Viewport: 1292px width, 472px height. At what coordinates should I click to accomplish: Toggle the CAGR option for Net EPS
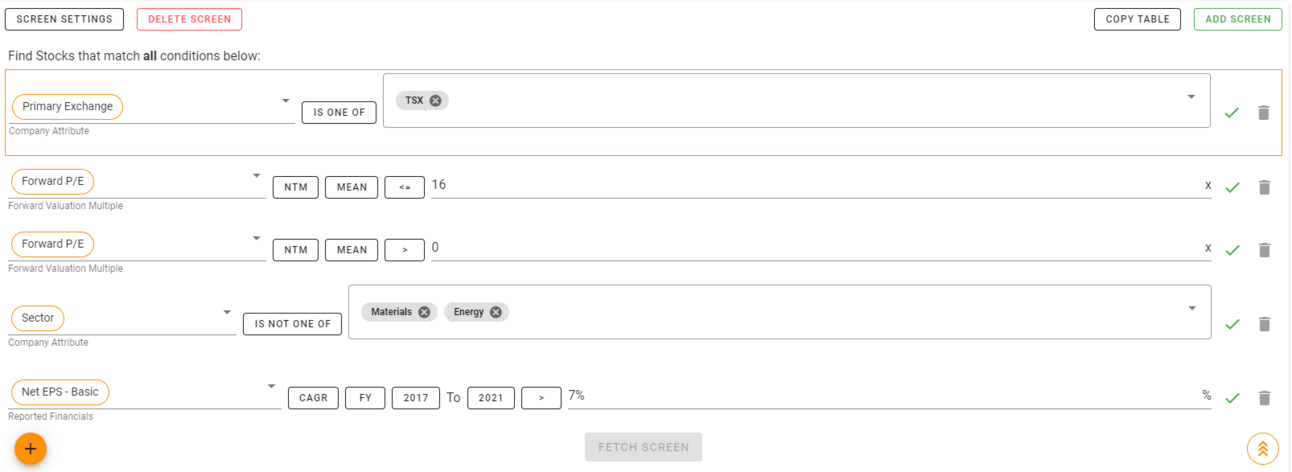point(313,398)
